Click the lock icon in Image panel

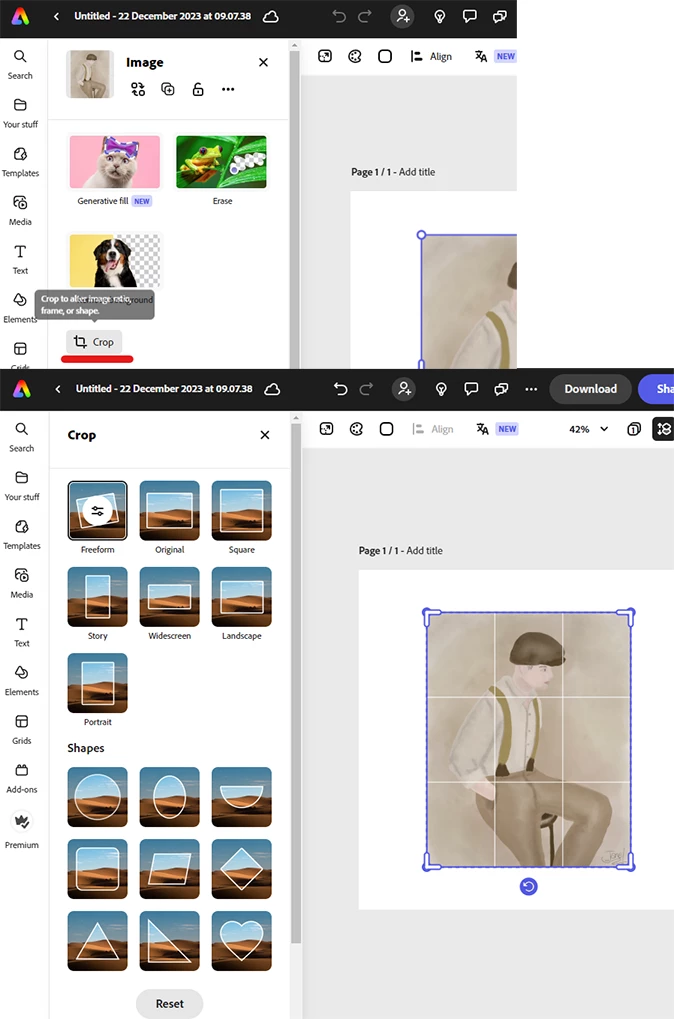click(x=198, y=90)
